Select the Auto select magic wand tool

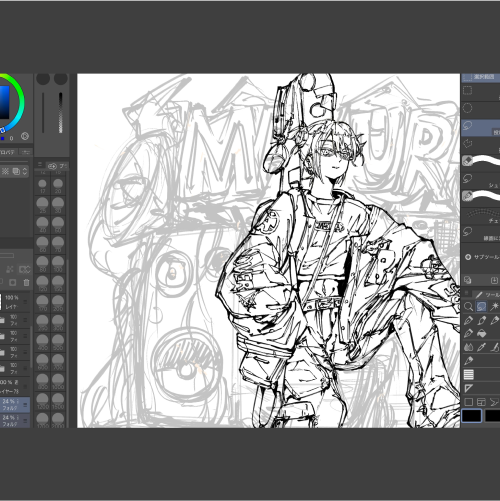(x=494, y=306)
